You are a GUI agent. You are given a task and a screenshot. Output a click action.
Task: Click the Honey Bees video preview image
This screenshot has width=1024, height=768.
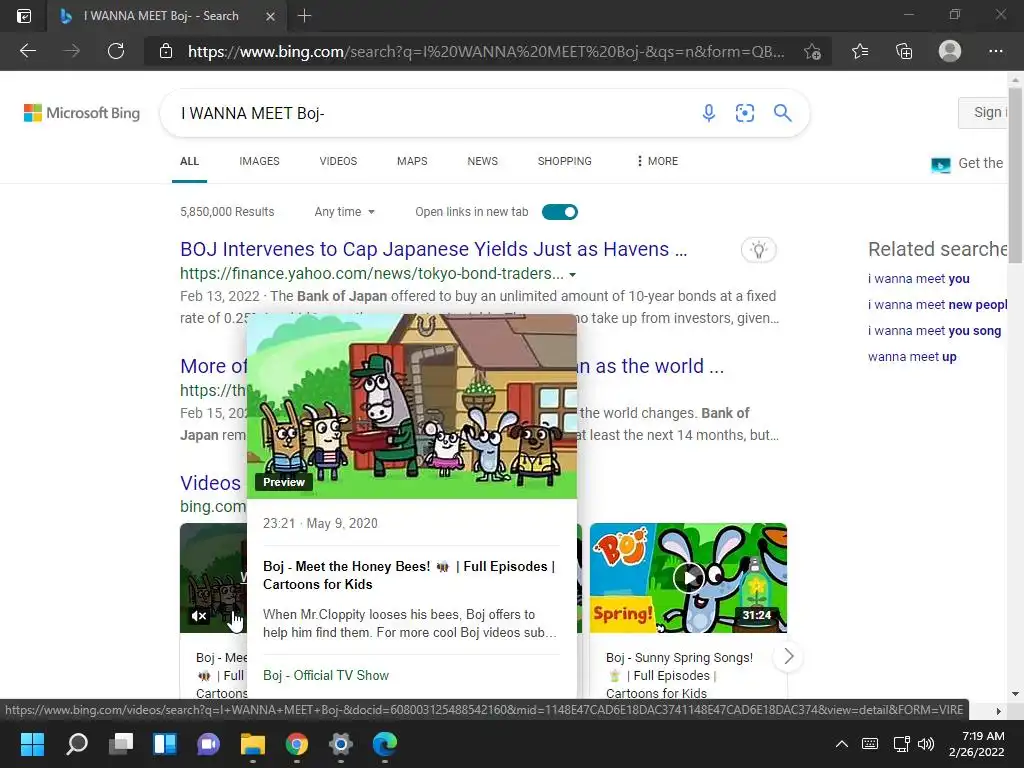coord(412,406)
